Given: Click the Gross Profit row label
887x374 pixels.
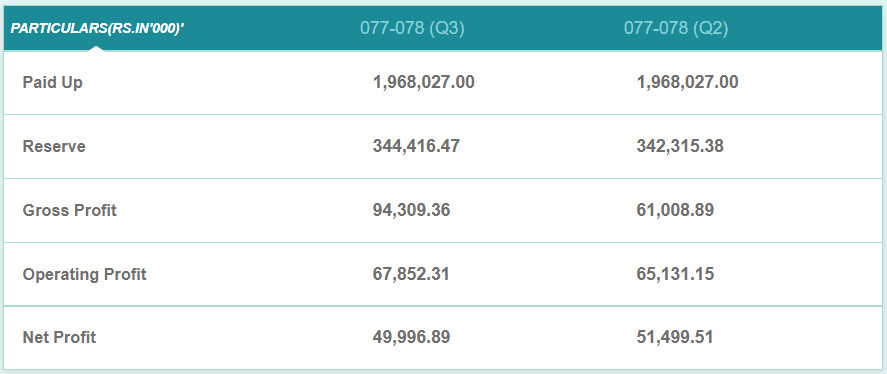Looking at the screenshot, I should coord(70,210).
